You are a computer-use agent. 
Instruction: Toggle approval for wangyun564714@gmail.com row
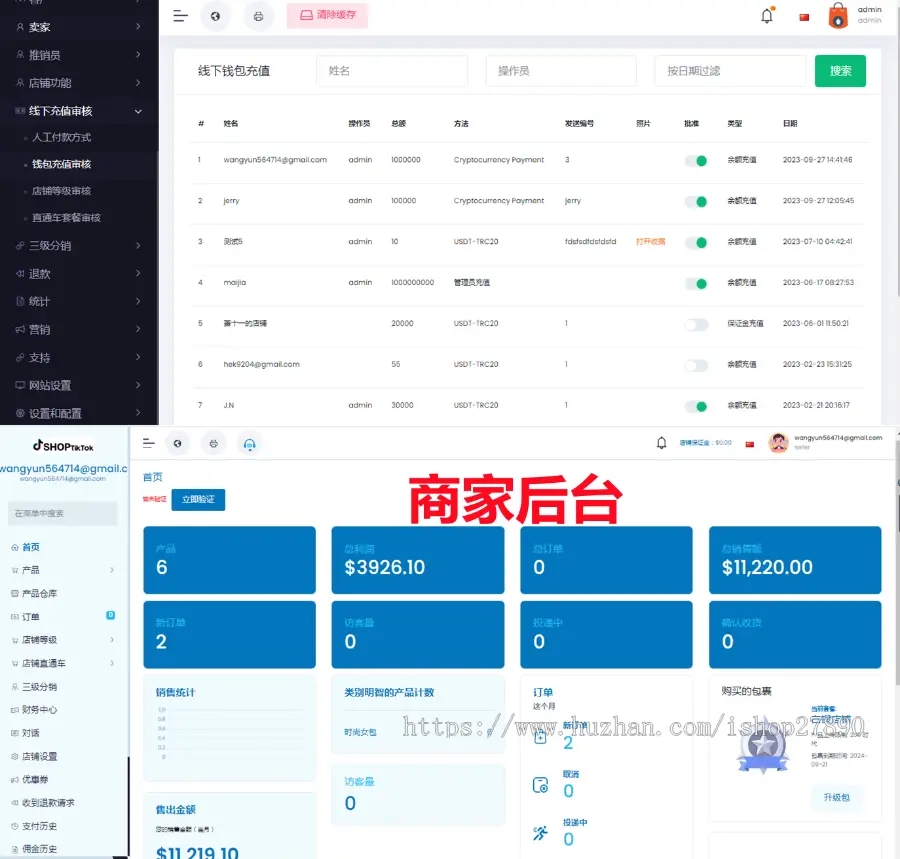pyautogui.click(x=696, y=160)
